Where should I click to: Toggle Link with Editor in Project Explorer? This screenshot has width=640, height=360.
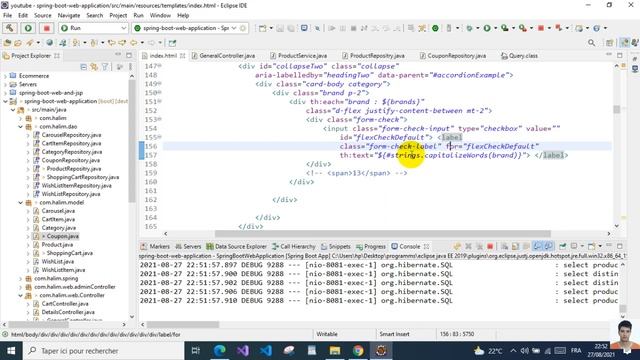pos(94,67)
